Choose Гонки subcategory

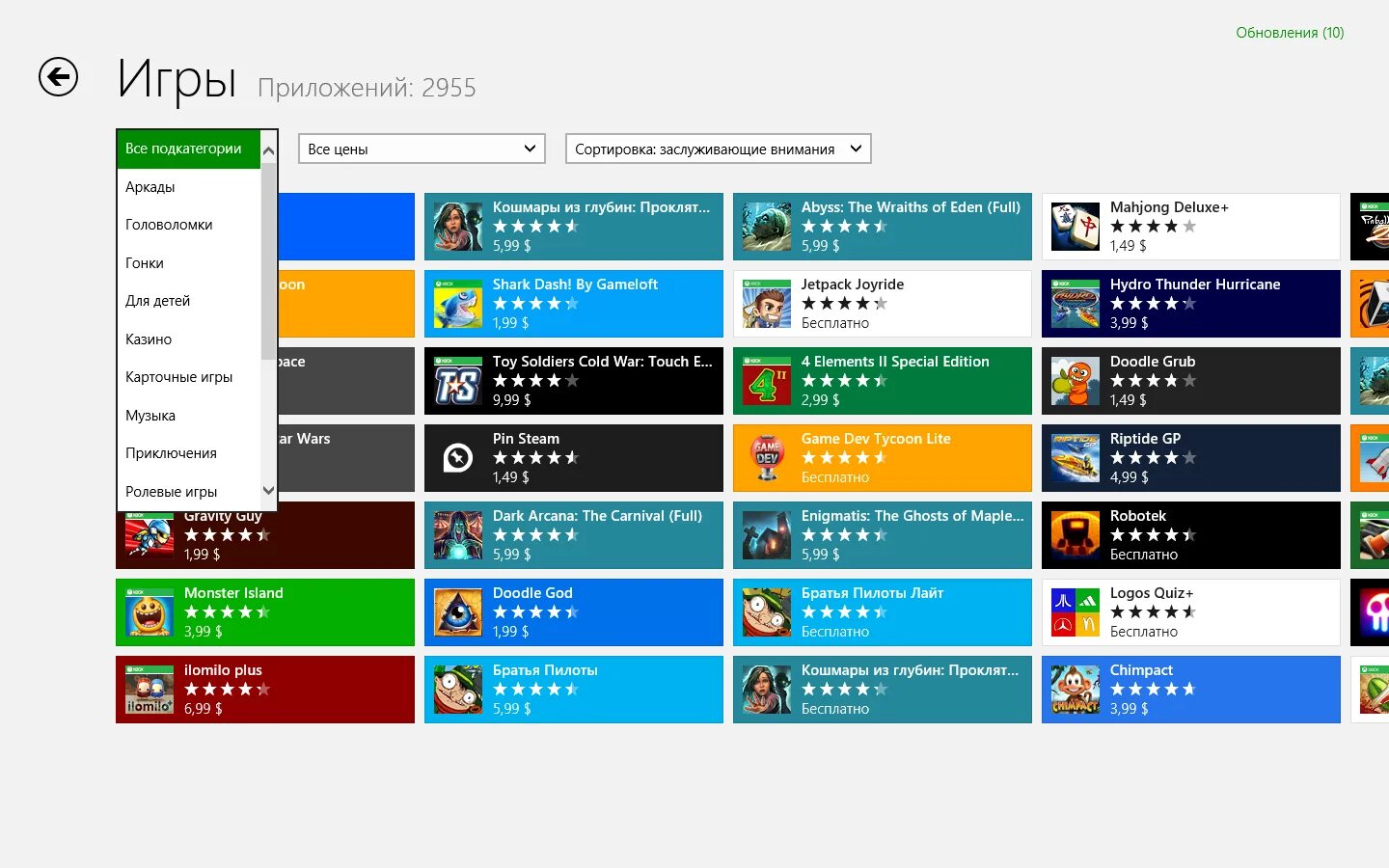click(189, 263)
